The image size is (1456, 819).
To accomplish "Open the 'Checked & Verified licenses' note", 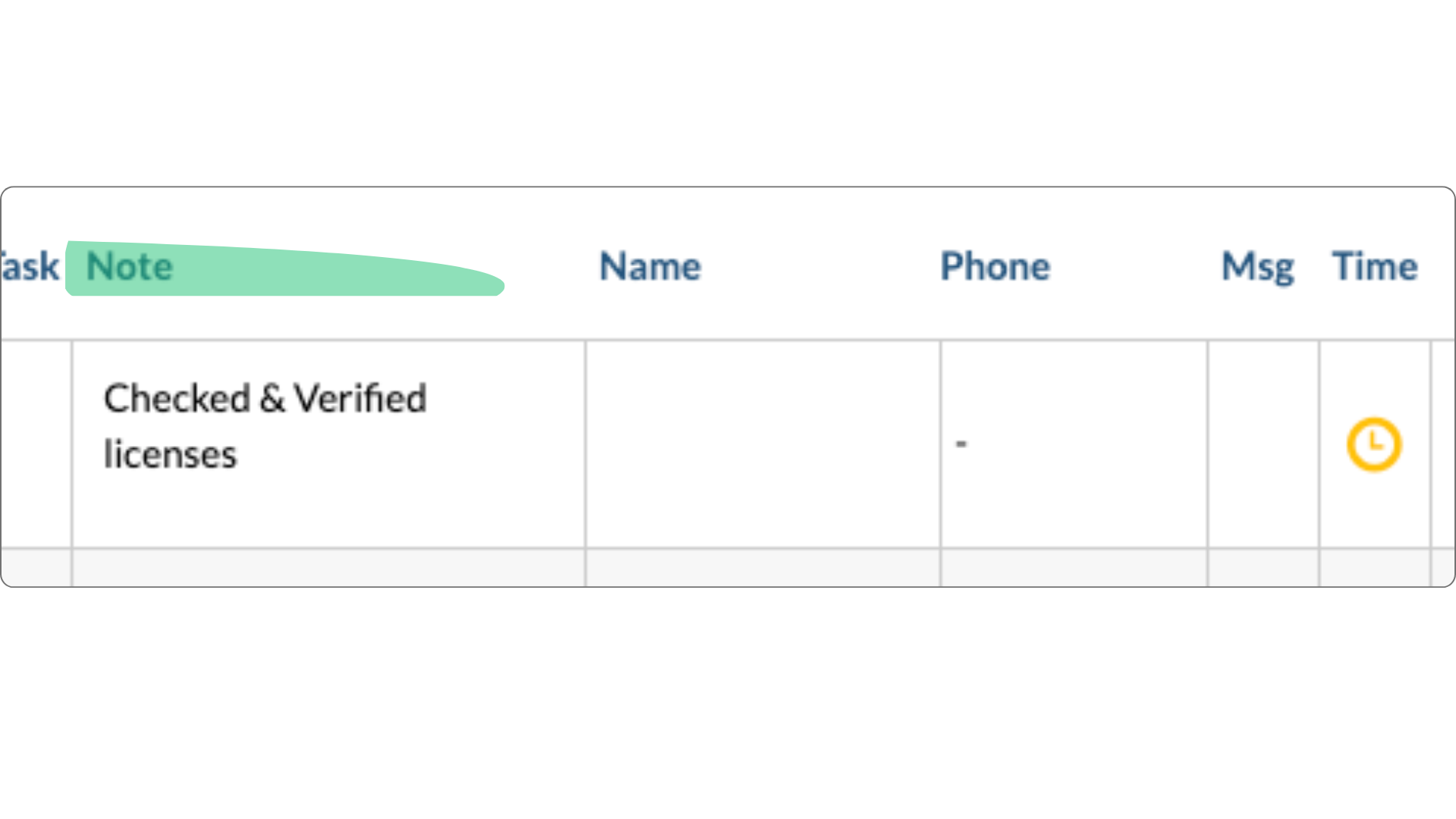I will tap(265, 426).
